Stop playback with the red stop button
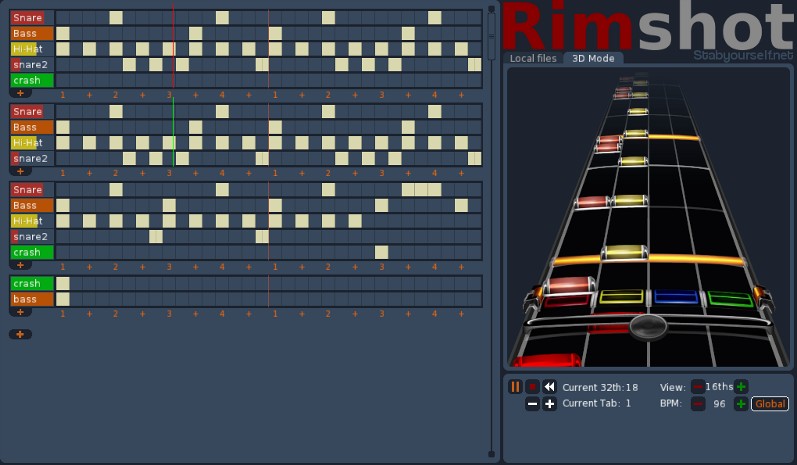 click(532, 387)
